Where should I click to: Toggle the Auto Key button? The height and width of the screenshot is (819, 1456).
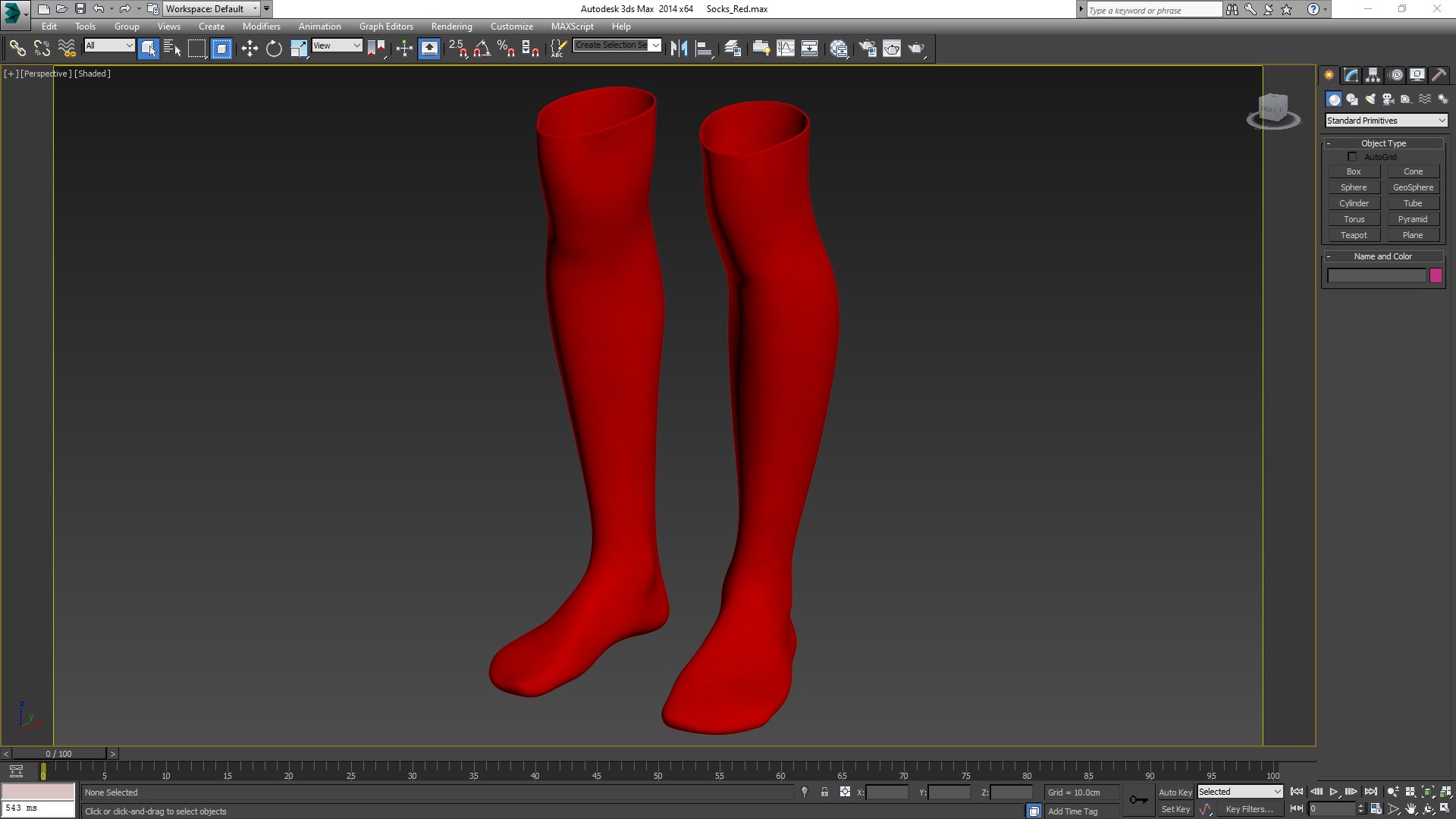click(1175, 792)
